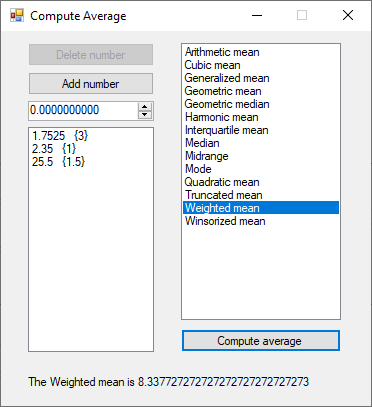Click the Weighted mean result text
This screenshot has width=372, height=407.
point(169,382)
